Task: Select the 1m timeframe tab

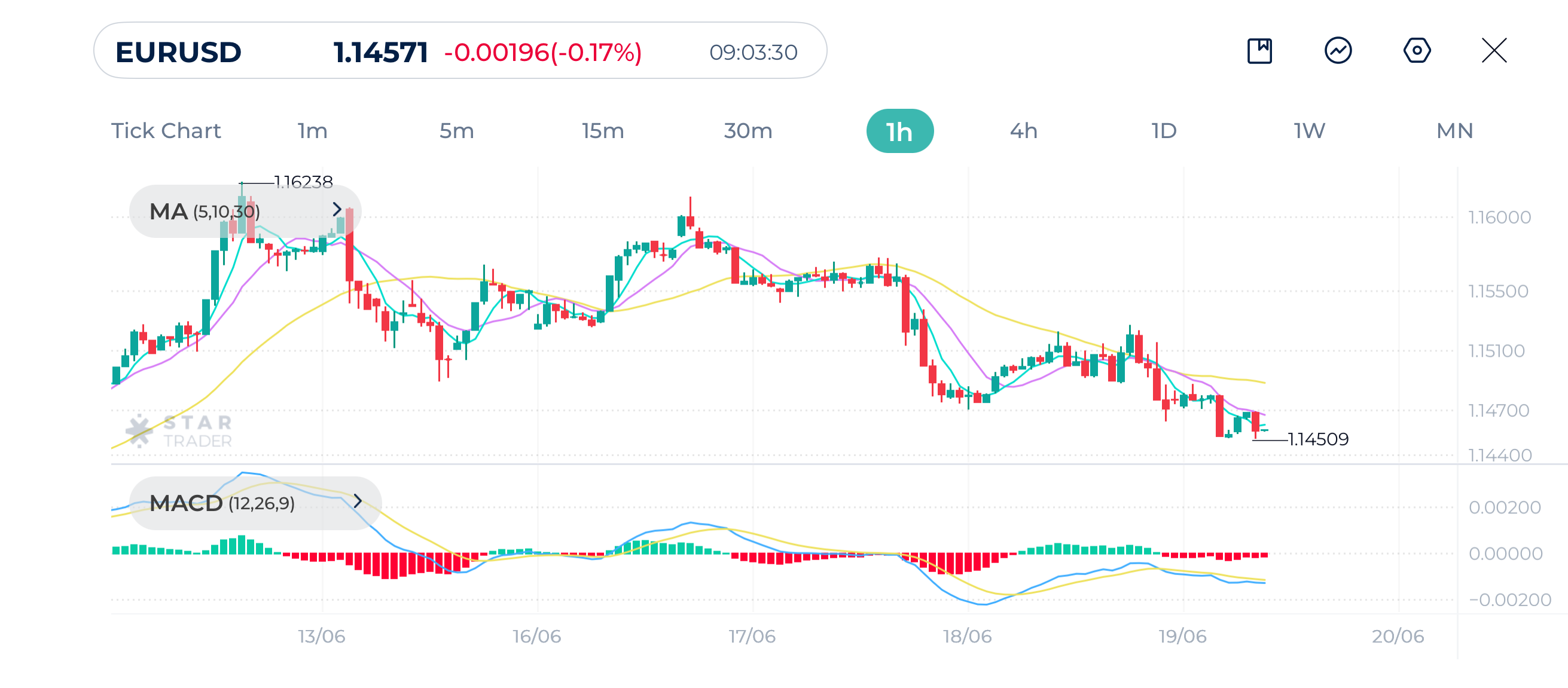Action: 312,131
